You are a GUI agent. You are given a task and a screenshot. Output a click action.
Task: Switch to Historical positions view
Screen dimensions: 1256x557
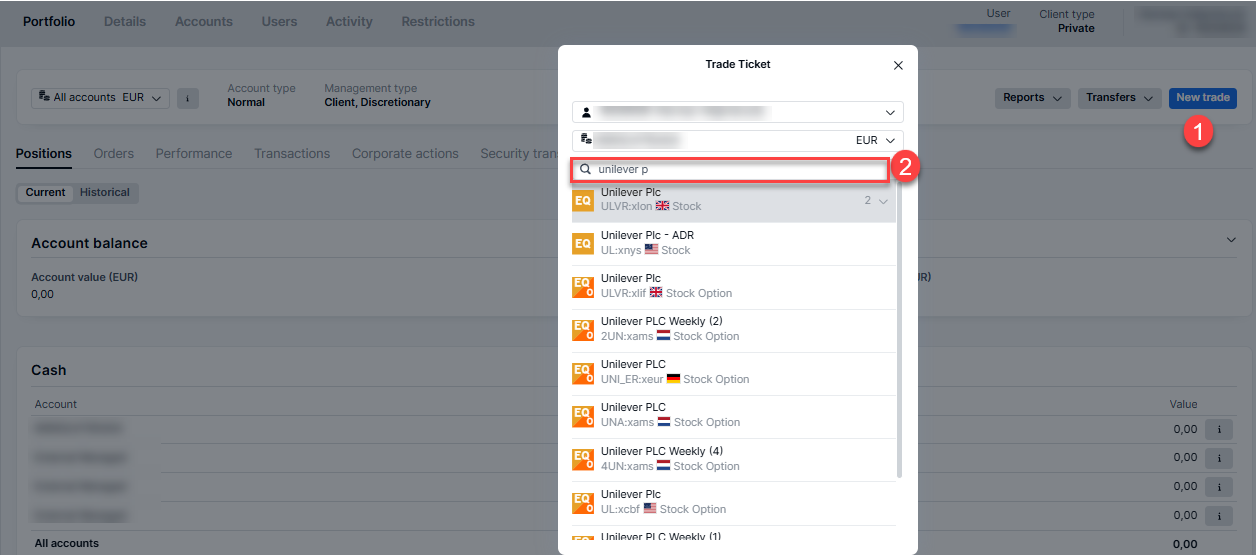tap(105, 193)
